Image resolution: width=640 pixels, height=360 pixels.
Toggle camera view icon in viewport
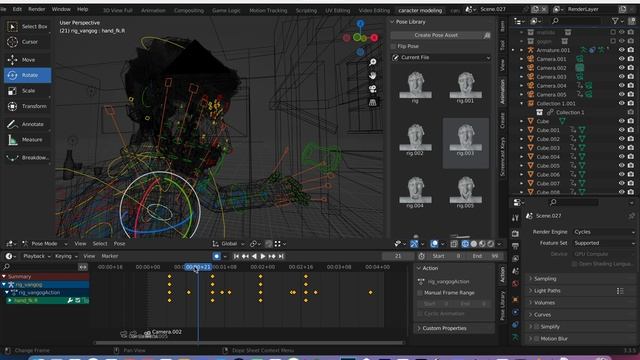(x=372, y=89)
